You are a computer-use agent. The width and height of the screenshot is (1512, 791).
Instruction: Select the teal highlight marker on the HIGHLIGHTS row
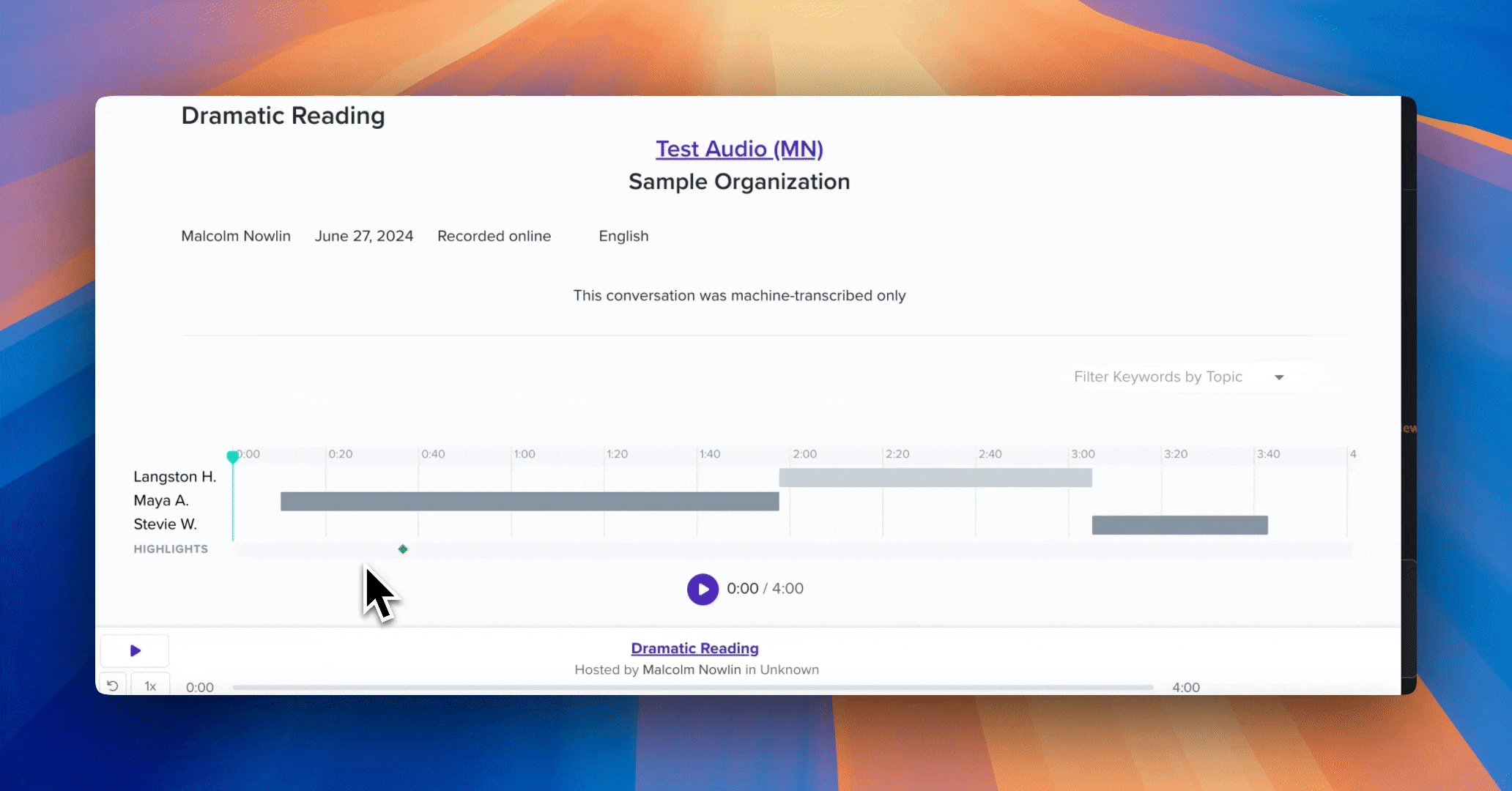pos(403,549)
